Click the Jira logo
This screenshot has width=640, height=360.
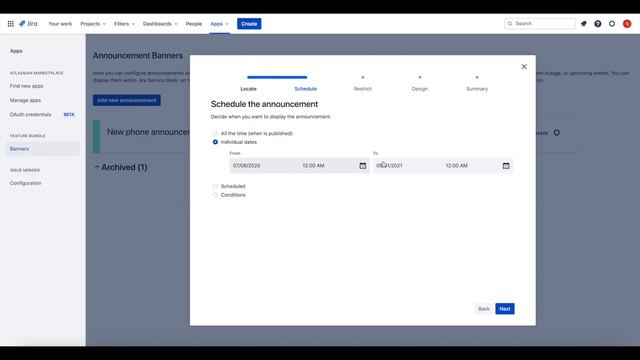pos(28,24)
